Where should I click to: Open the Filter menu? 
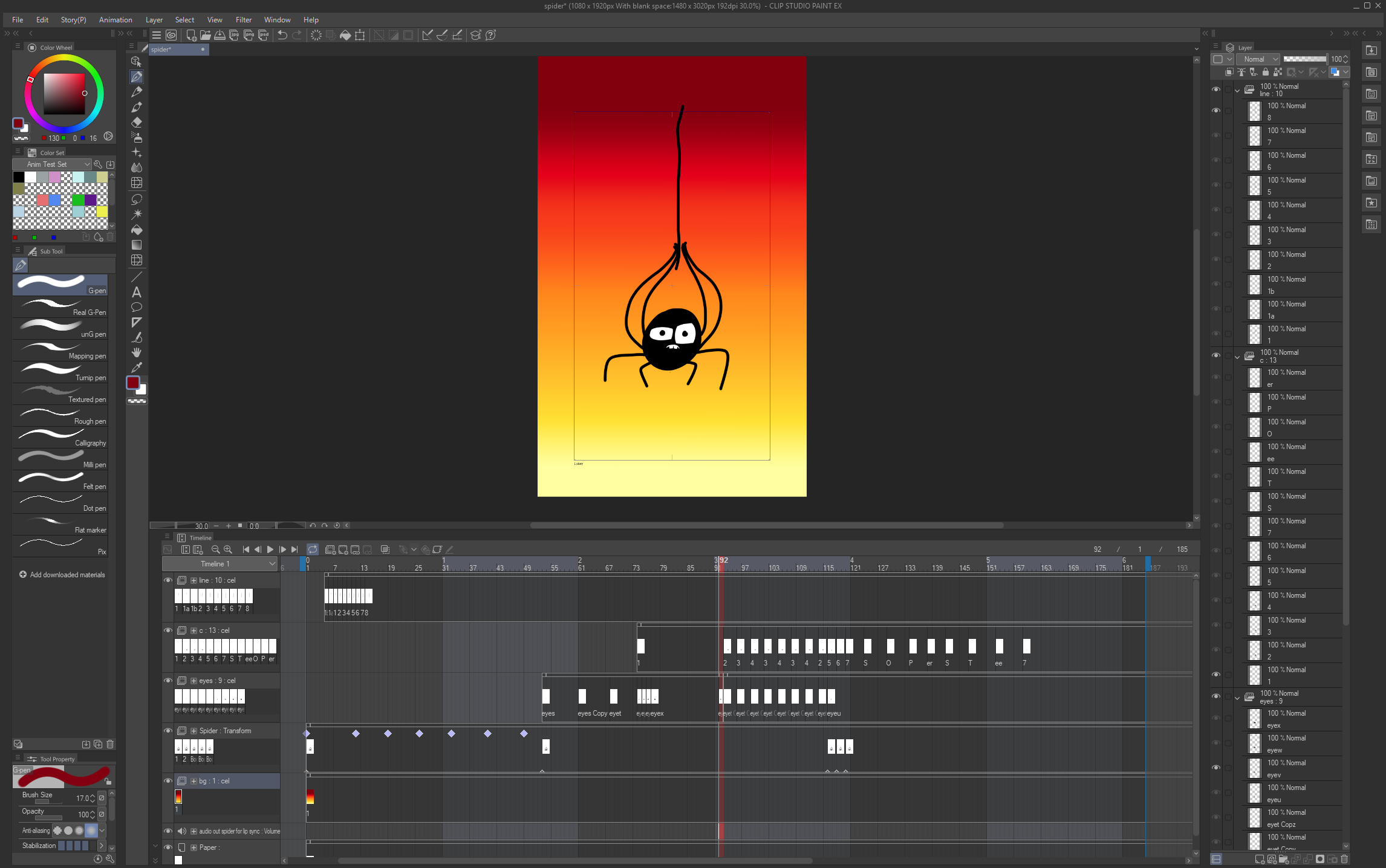(244, 19)
